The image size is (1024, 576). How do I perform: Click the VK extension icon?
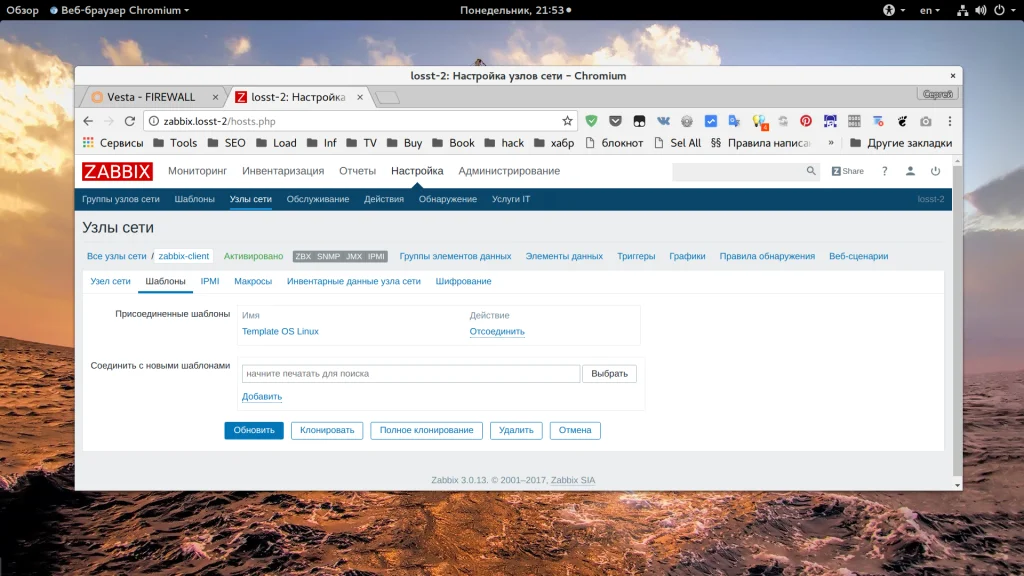[x=662, y=121]
